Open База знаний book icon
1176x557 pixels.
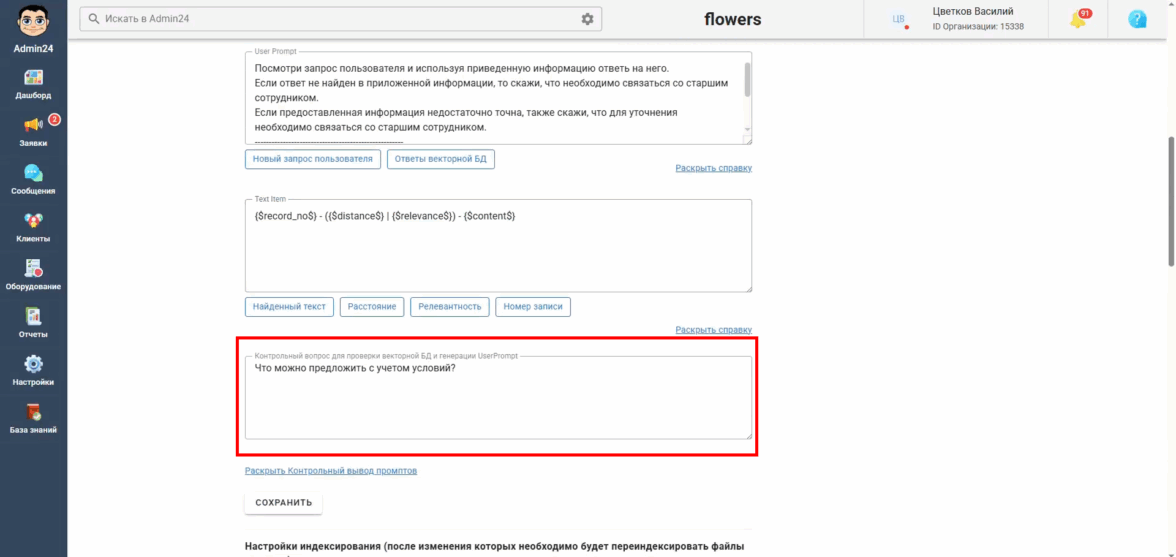[x=33, y=412]
